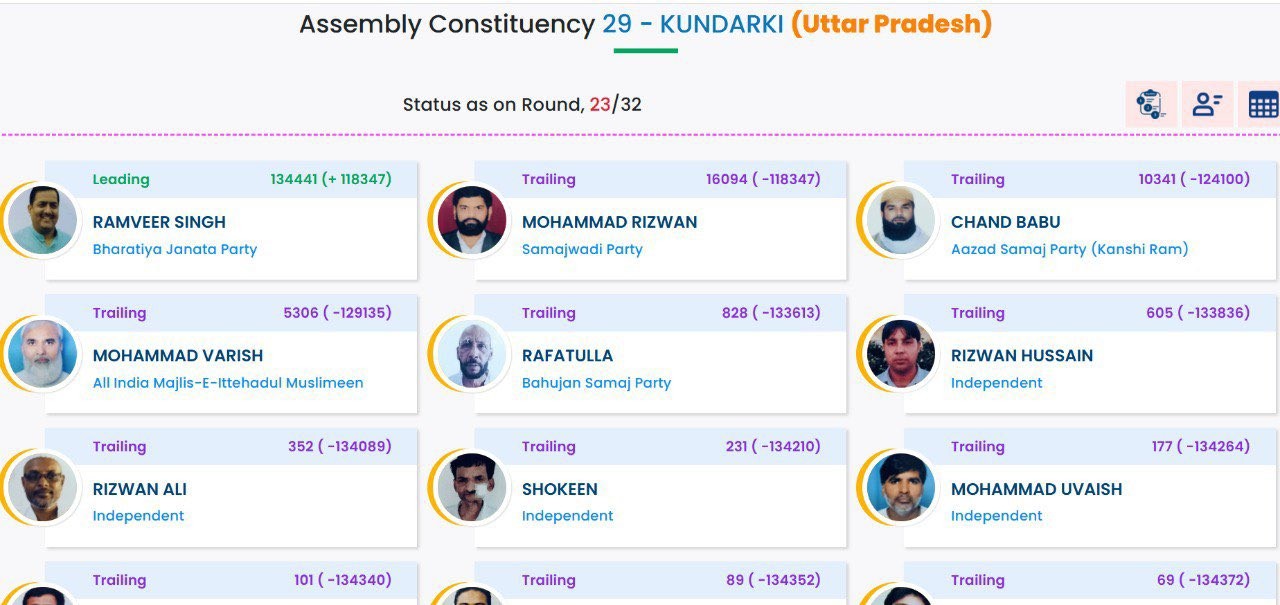The image size is (1280, 605).
Task: Select the RAMVEER SINGH candidate name
Action: [159, 222]
